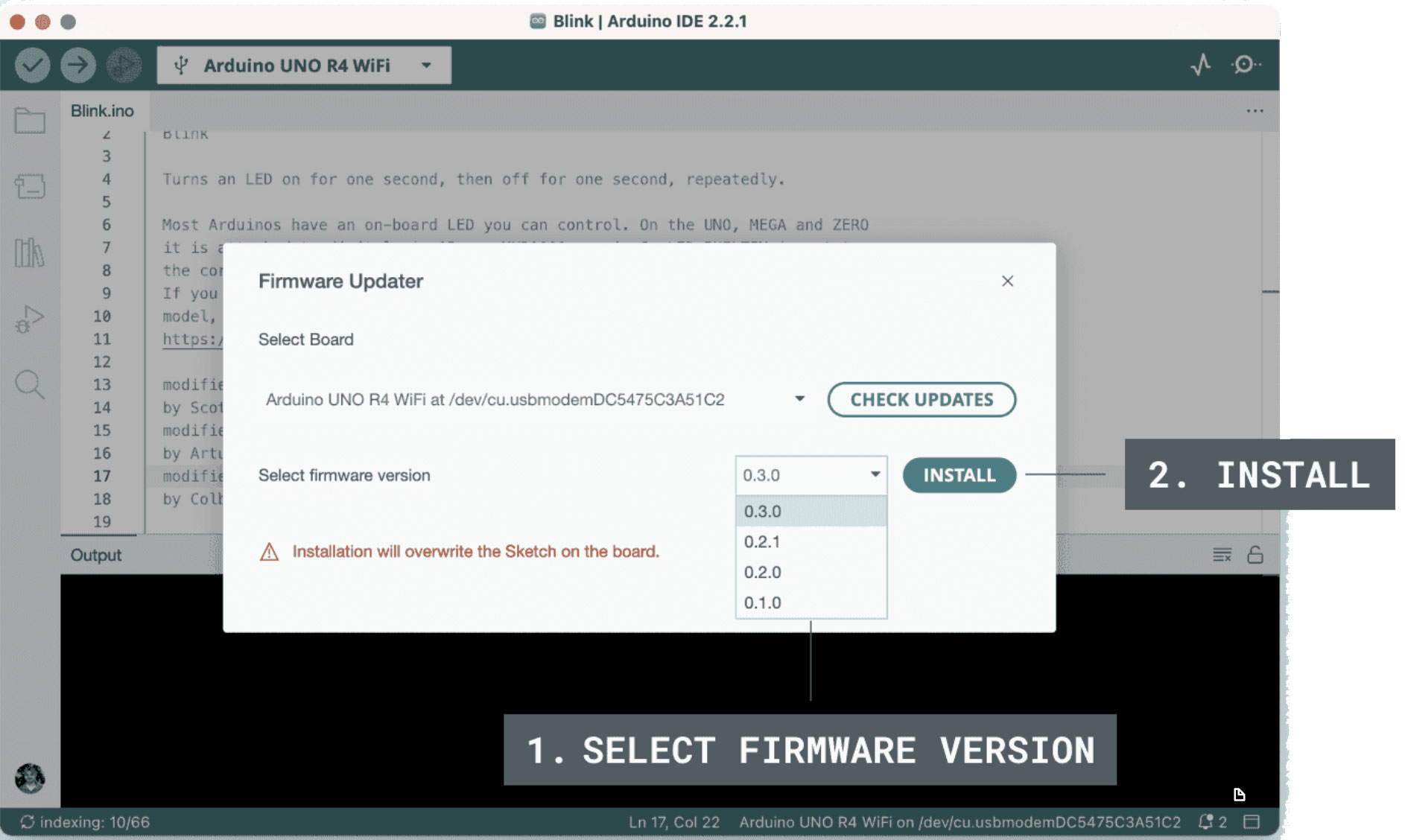Toggle the Output scroll lock icon
This screenshot has height=840, width=1405.
click(x=1255, y=555)
